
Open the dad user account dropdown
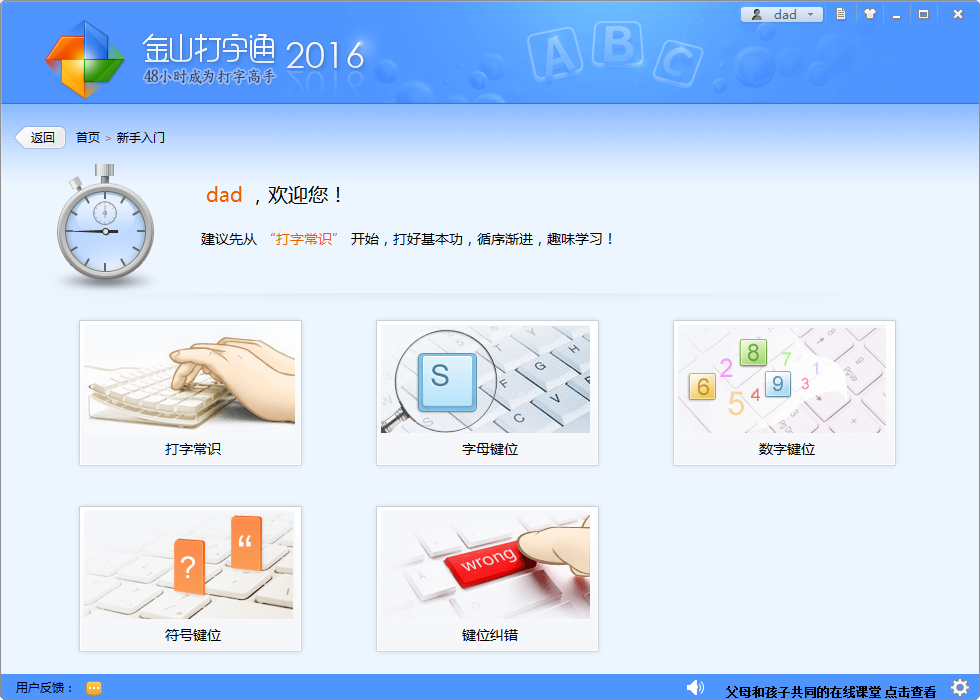pyautogui.click(x=781, y=14)
